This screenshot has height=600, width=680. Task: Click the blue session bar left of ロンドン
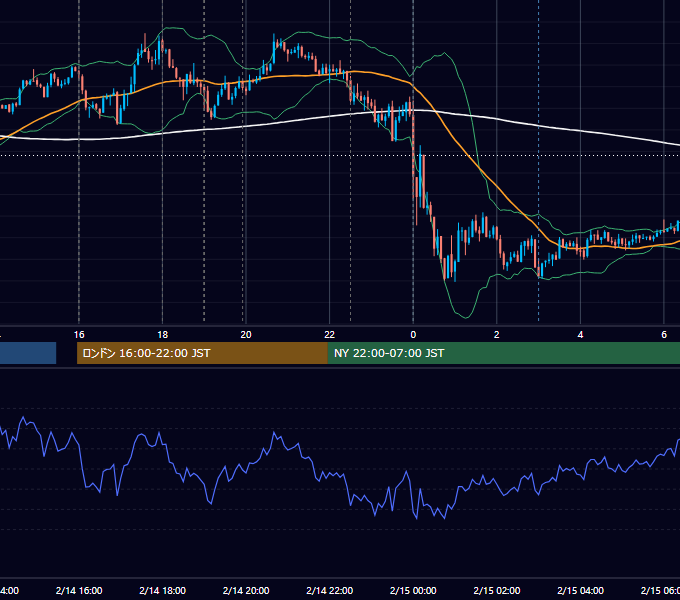[28, 353]
